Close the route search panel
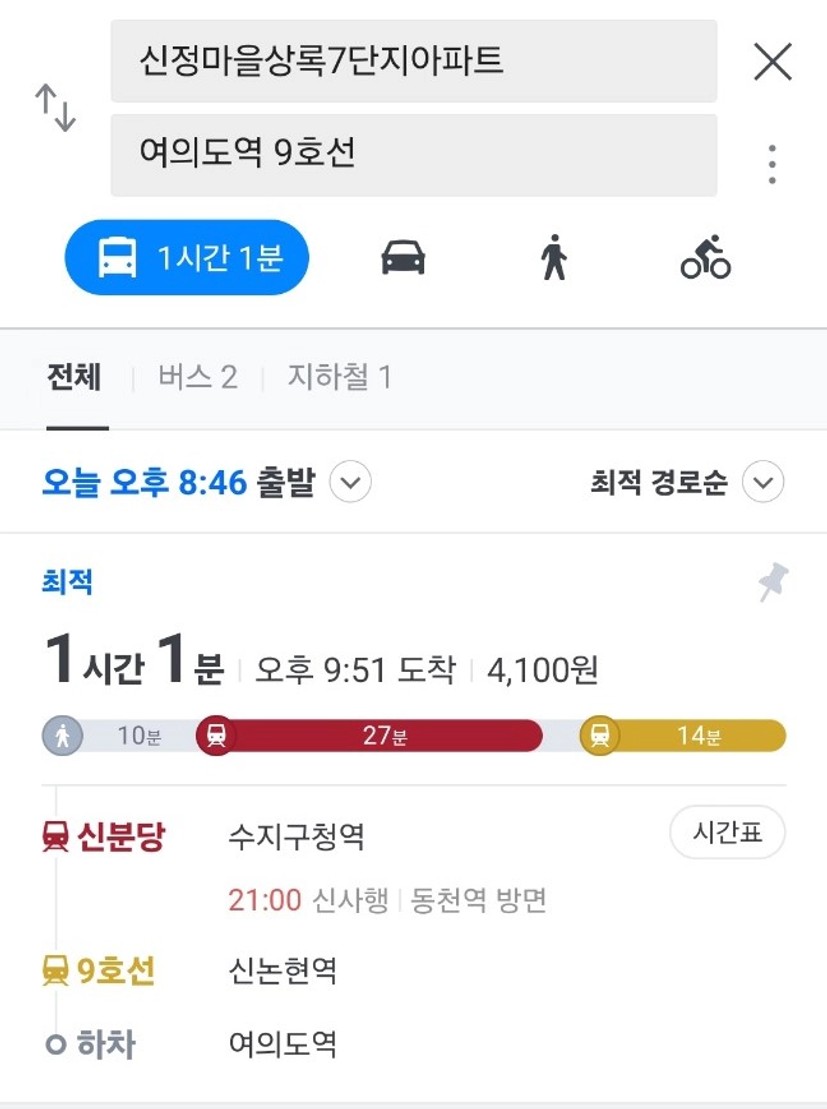Image resolution: width=827 pixels, height=1109 pixels. pos(773,62)
